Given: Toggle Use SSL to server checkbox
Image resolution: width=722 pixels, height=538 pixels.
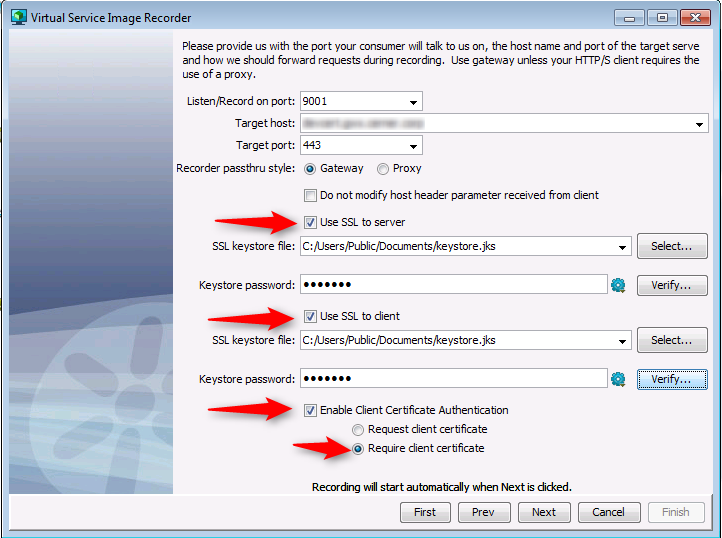Looking at the screenshot, I should (x=310, y=222).
